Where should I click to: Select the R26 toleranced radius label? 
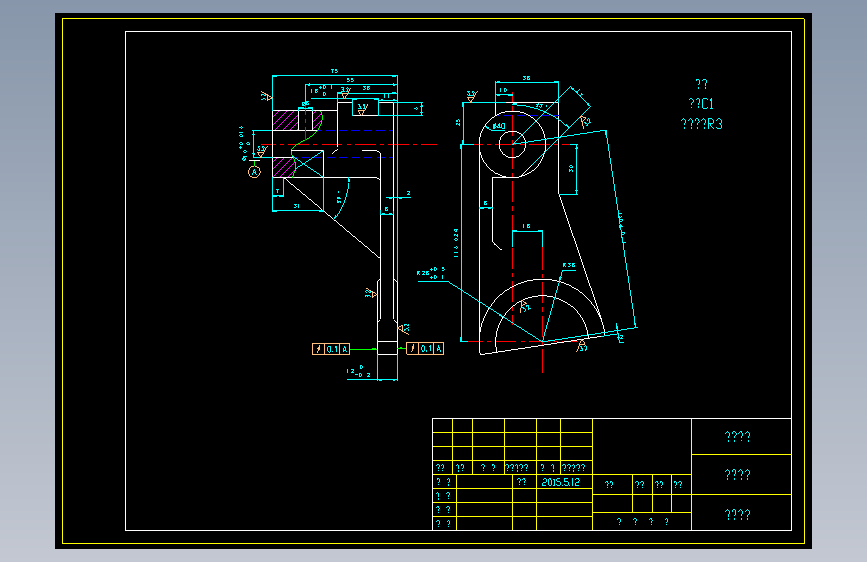[431, 273]
